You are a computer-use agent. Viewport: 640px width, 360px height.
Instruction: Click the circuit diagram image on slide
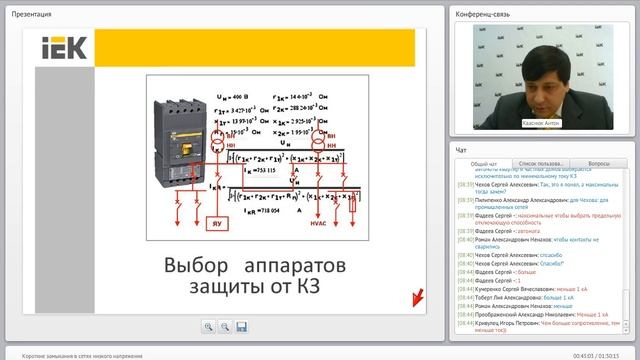258,158
